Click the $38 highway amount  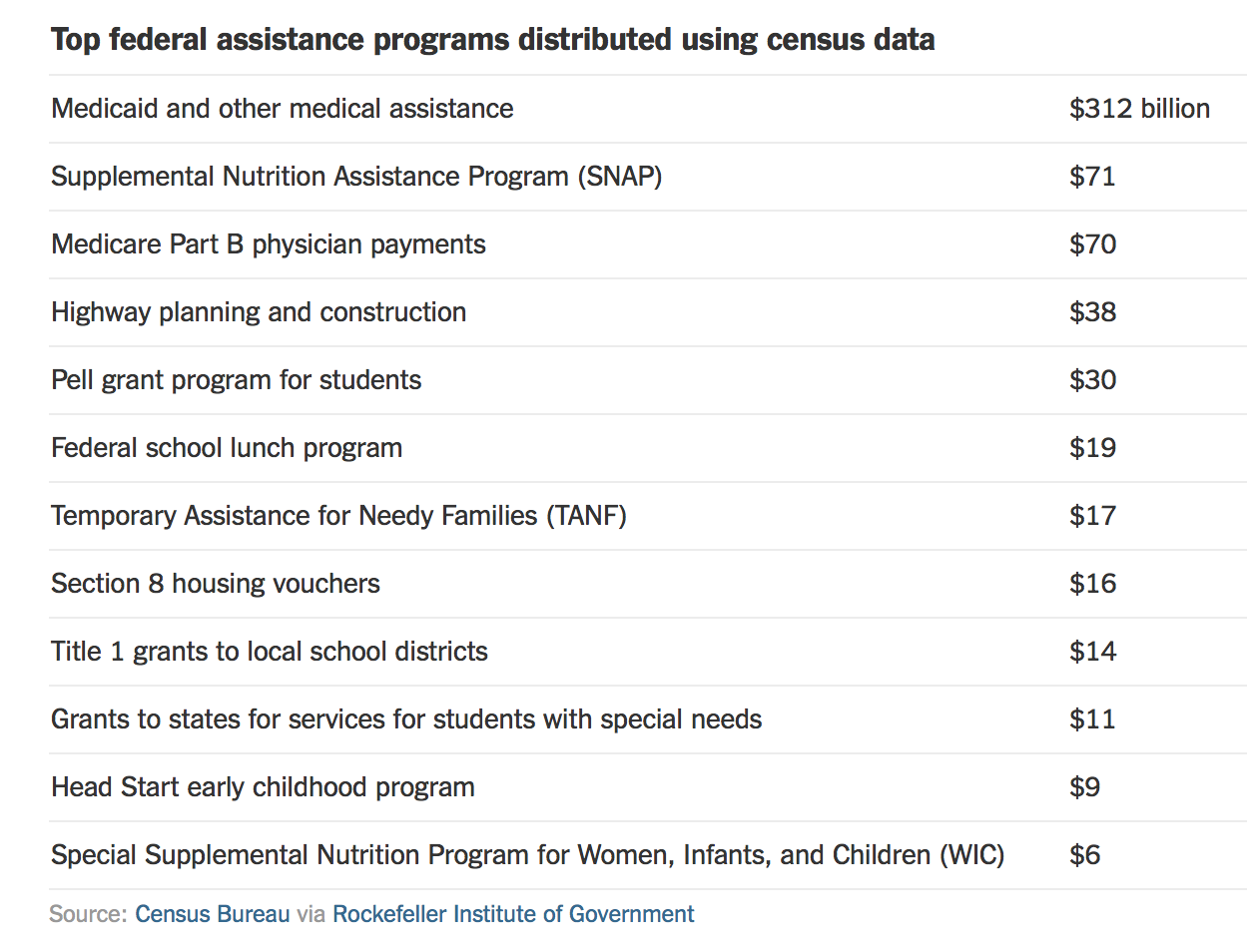[1092, 312]
